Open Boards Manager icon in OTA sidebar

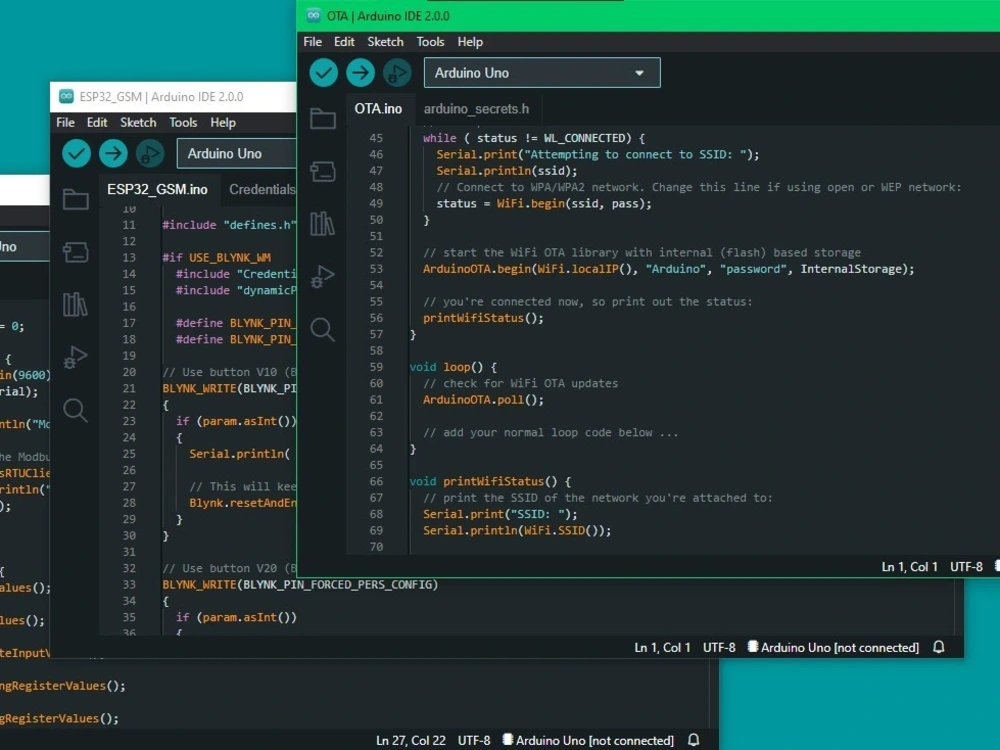pos(323,171)
